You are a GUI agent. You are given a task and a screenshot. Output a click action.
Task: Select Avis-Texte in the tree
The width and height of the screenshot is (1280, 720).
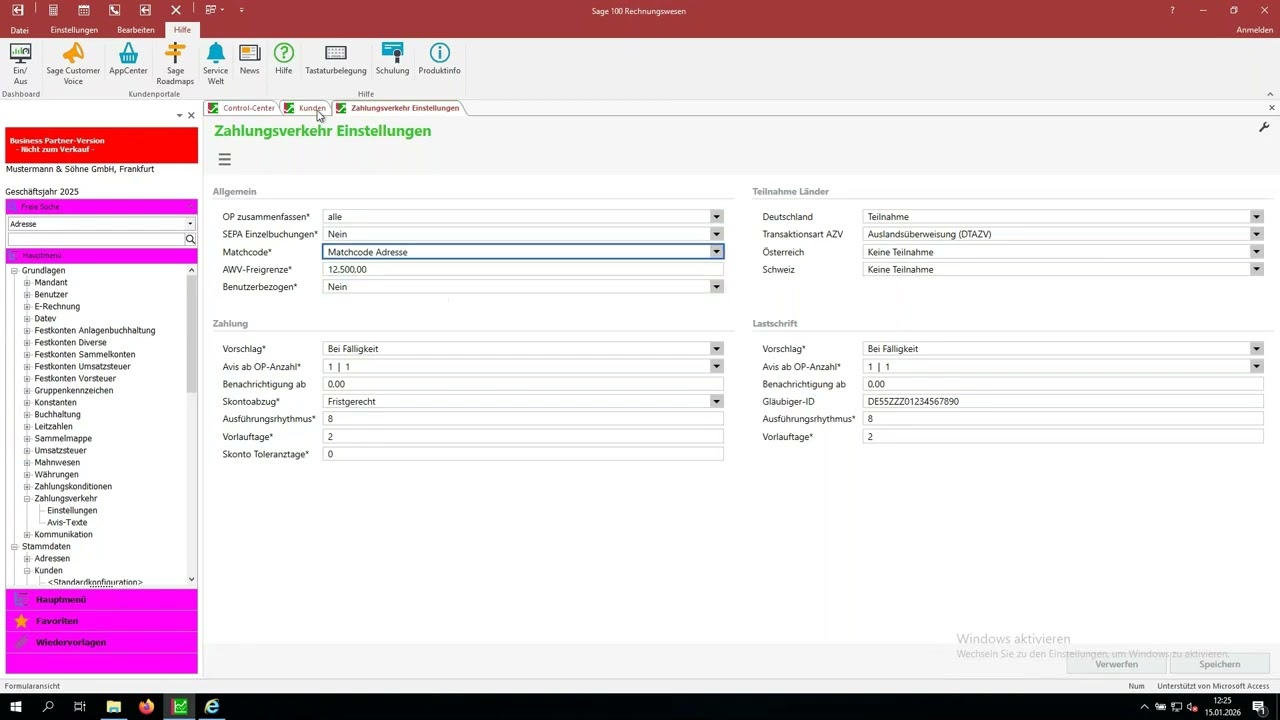tap(67, 523)
